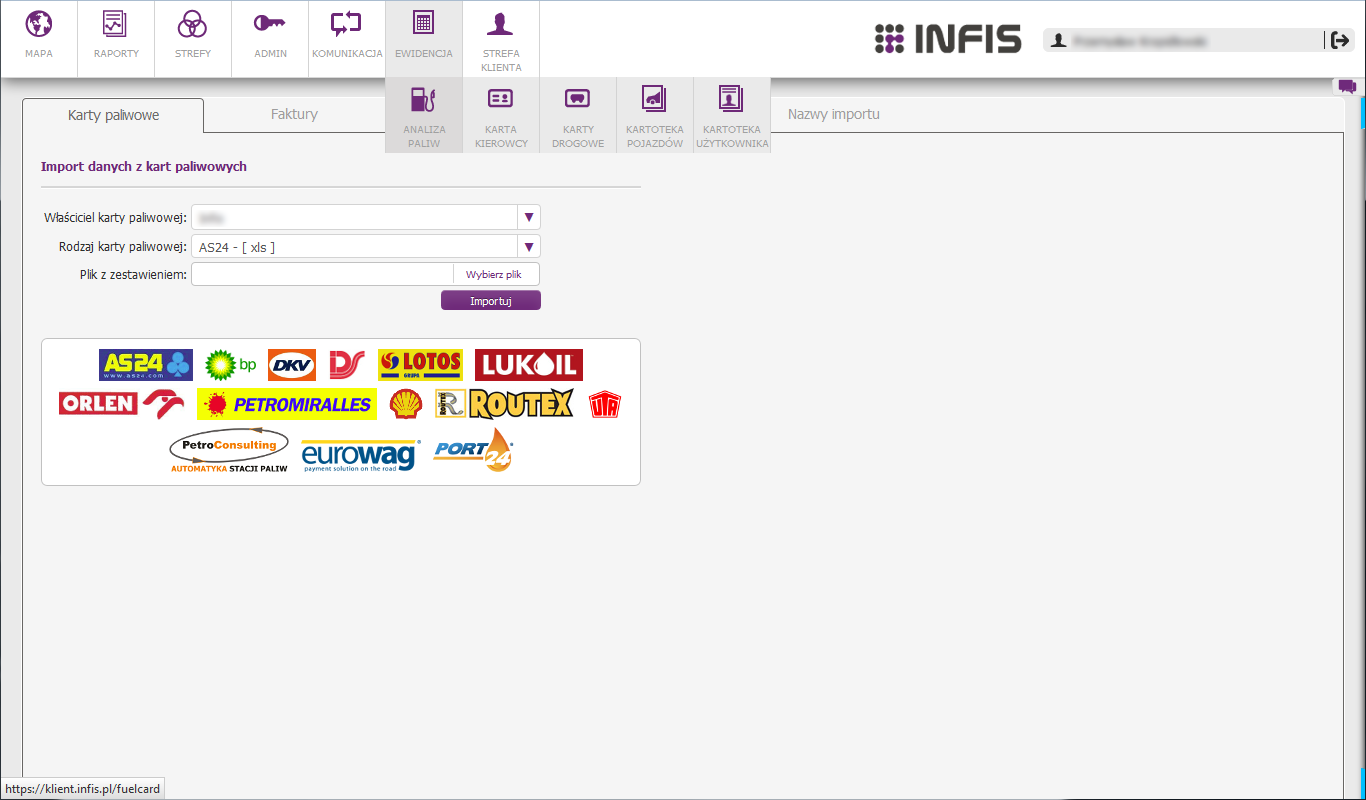Click the Shell logo
Image resolution: width=1366 pixels, height=800 pixels.
coord(406,404)
